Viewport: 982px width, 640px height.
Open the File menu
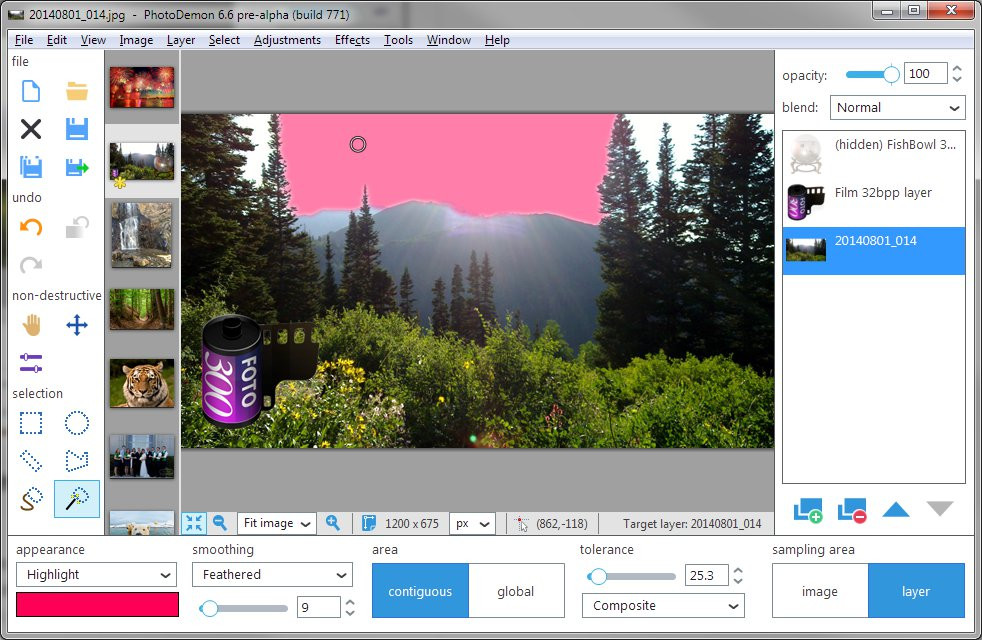click(x=24, y=39)
